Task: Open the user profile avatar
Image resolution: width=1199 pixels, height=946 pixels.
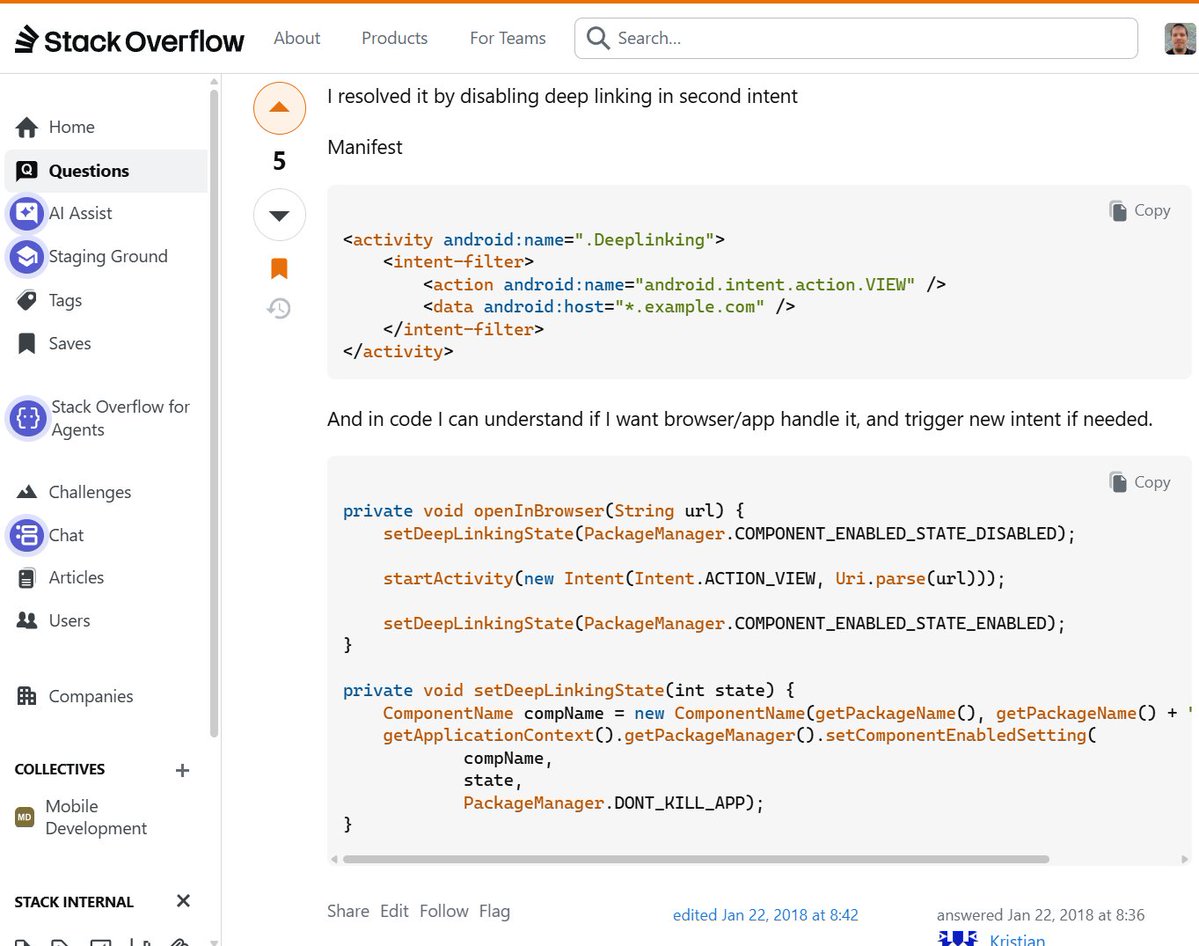Action: coord(1180,38)
